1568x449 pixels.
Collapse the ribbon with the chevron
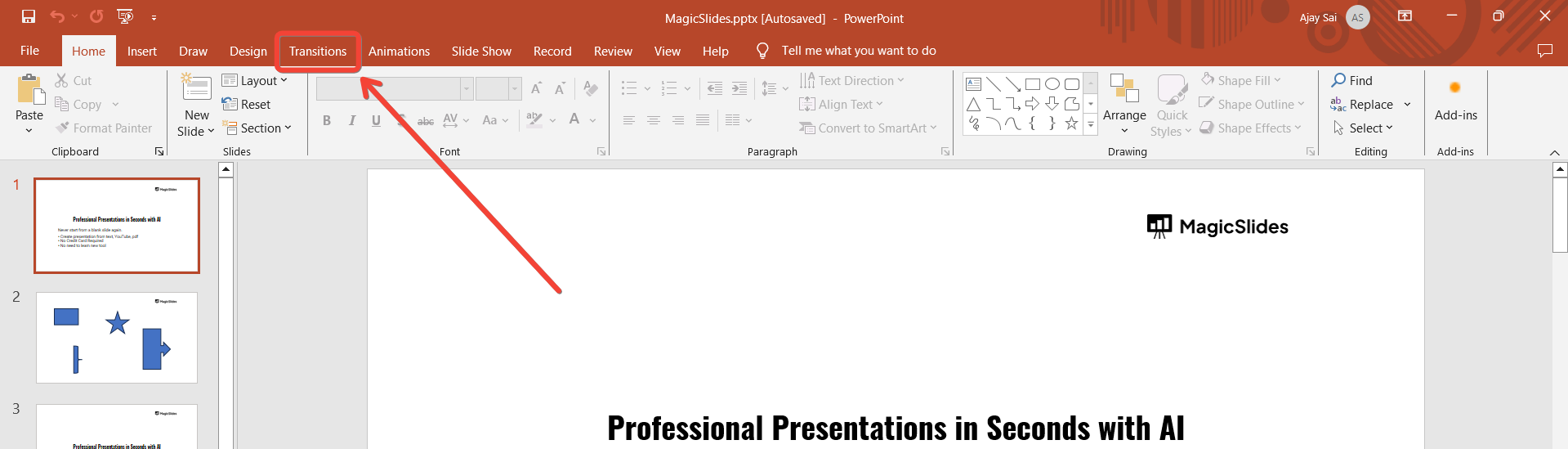(x=1554, y=153)
